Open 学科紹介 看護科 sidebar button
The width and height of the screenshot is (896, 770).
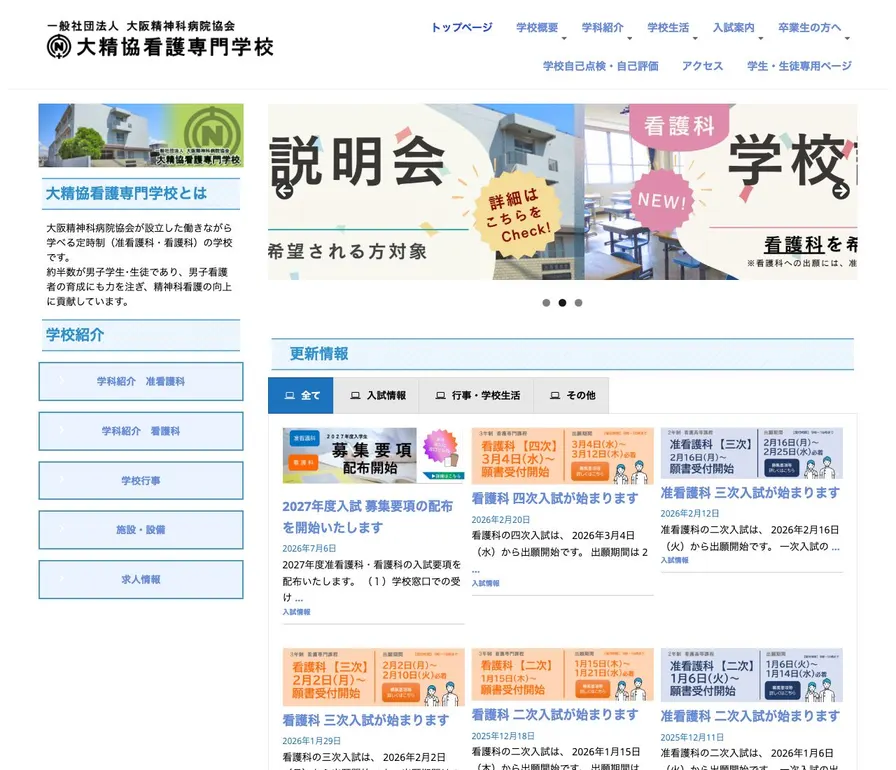point(141,431)
